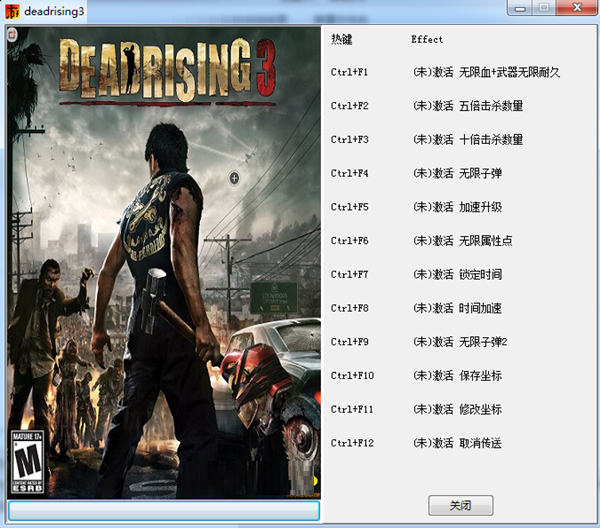Click effect text 无限血+武器无限耐久
Viewport: 600px width, 528px height.
(x=509, y=72)
